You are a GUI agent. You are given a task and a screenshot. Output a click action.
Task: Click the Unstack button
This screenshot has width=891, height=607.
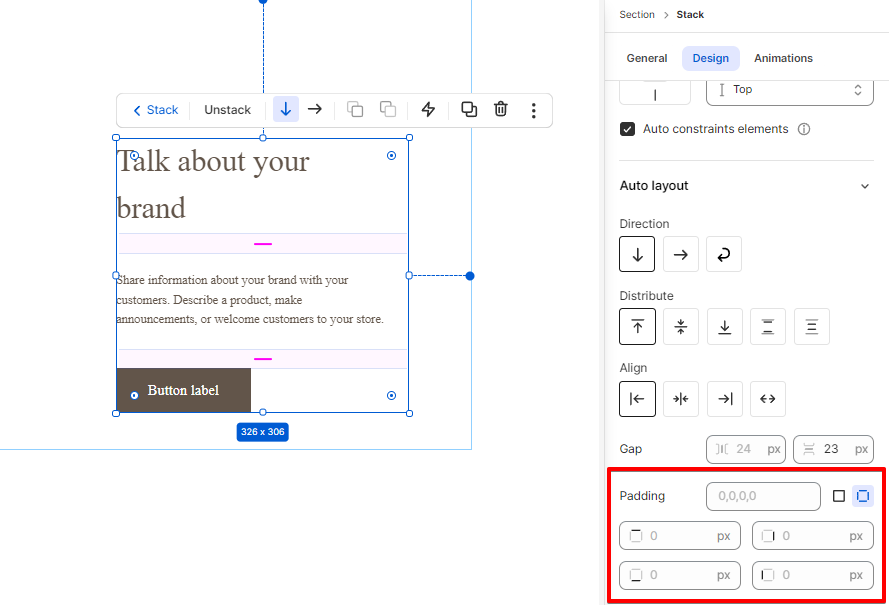coord(227,110)
